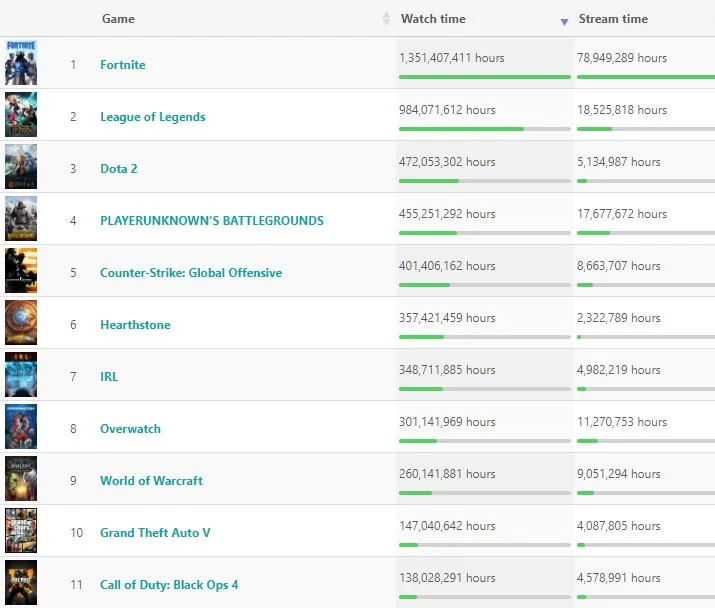Click the League of Legends cover thumbnail
The image size is (715, 608).
pyautogui.click(x=21, y=114)
